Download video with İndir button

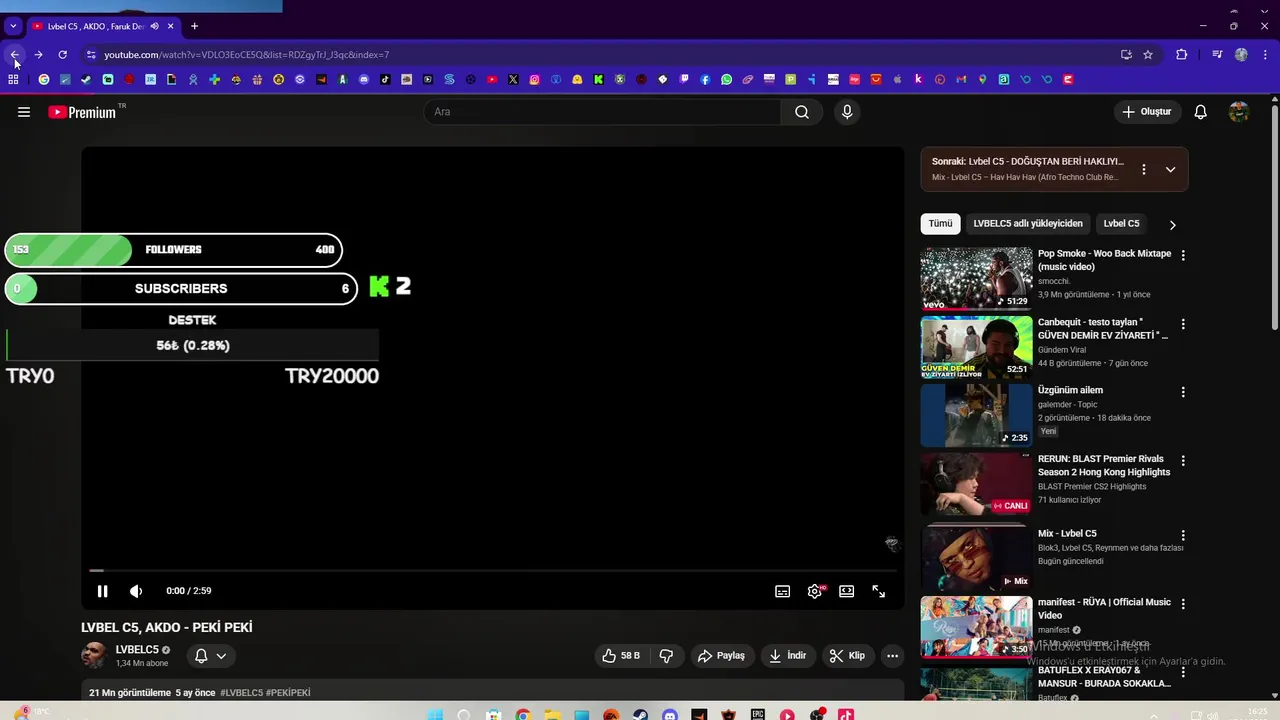pos(787,656)
